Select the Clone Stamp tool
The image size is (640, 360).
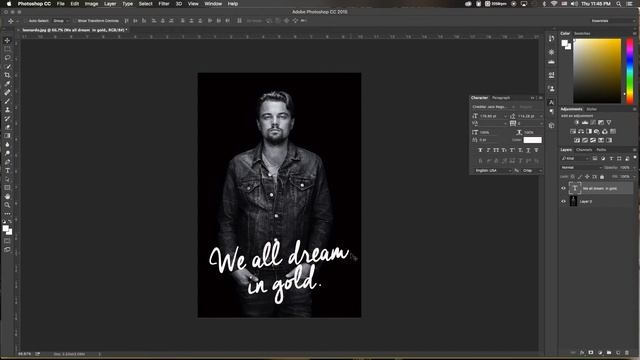click(7, 110)
